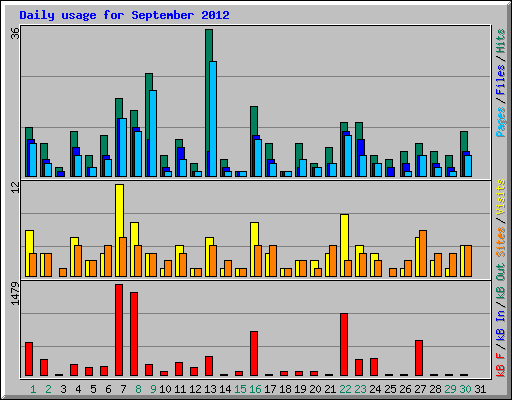Click the blue 'Files' legend word
Image resolution: width=512 pixels, height=400 pixels.
coord(500,80)
